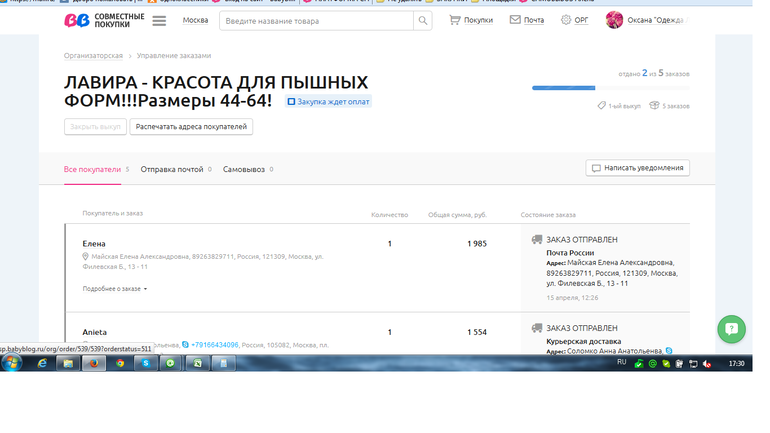Screen dimensions: 770x433
Task: Click the Закрыть выкуп button
Action: click(95, 127)
